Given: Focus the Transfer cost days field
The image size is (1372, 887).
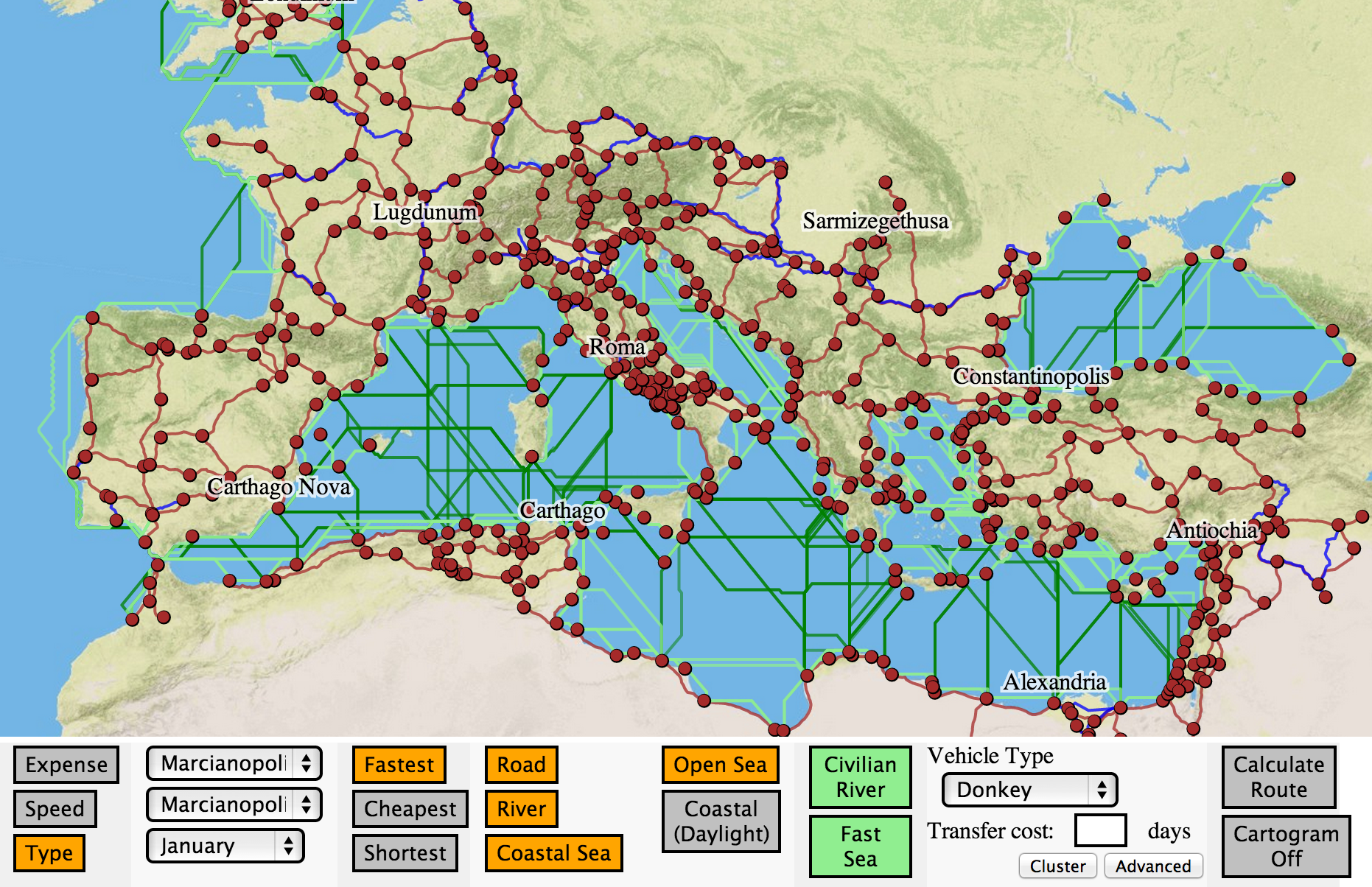Looking at the screenshot, I should (x=1101, y=831).
